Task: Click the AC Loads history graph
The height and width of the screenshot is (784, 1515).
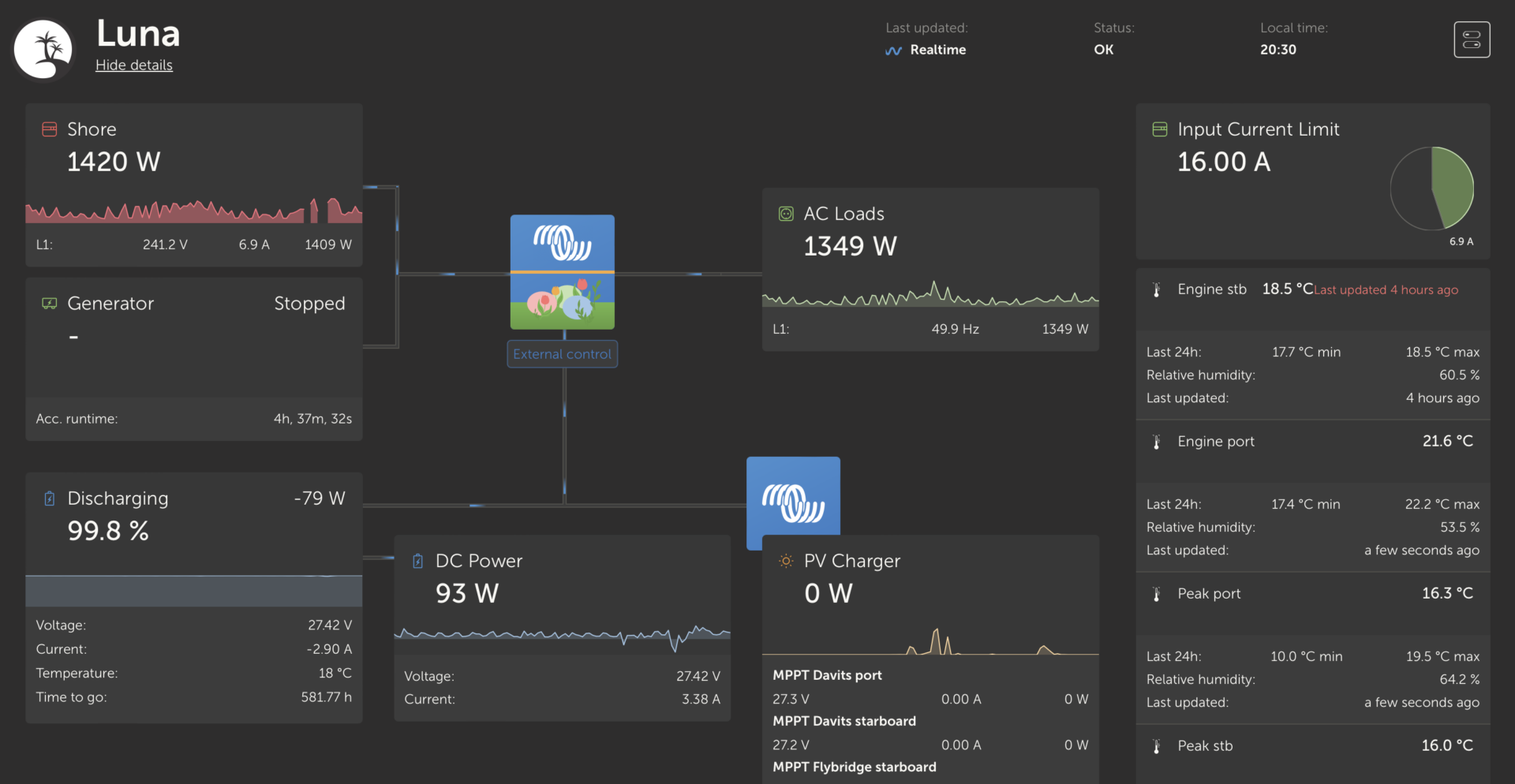Action: (930, 294)
